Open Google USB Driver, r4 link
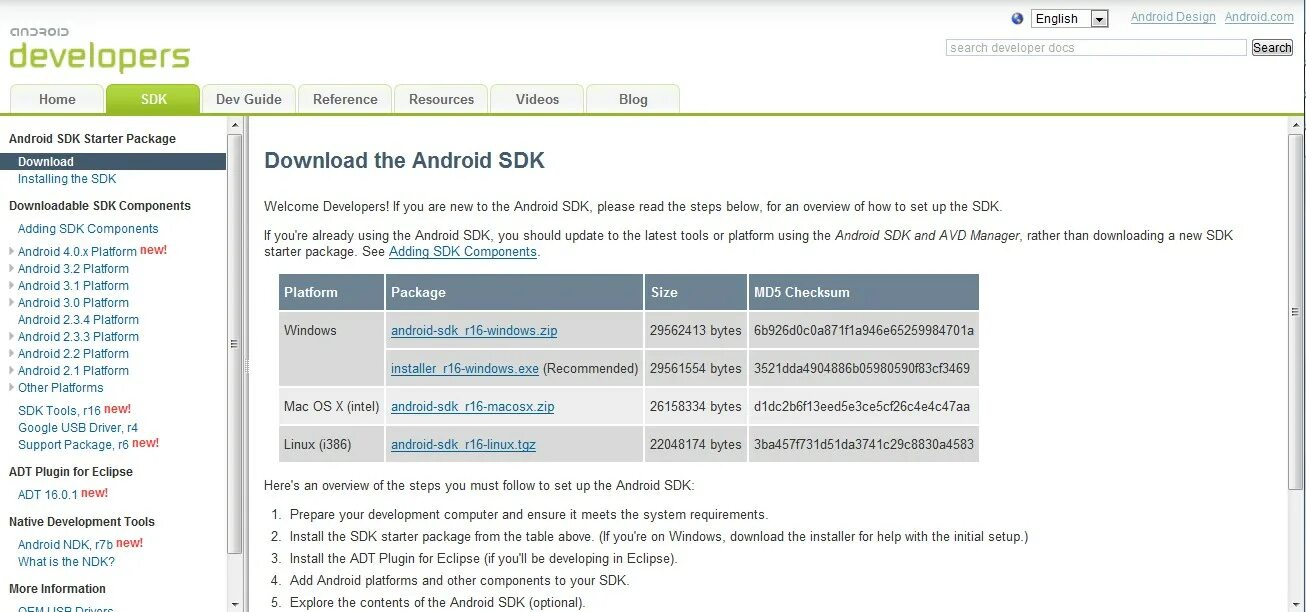Screen dimensions: 1306x612 pos(78,428)
